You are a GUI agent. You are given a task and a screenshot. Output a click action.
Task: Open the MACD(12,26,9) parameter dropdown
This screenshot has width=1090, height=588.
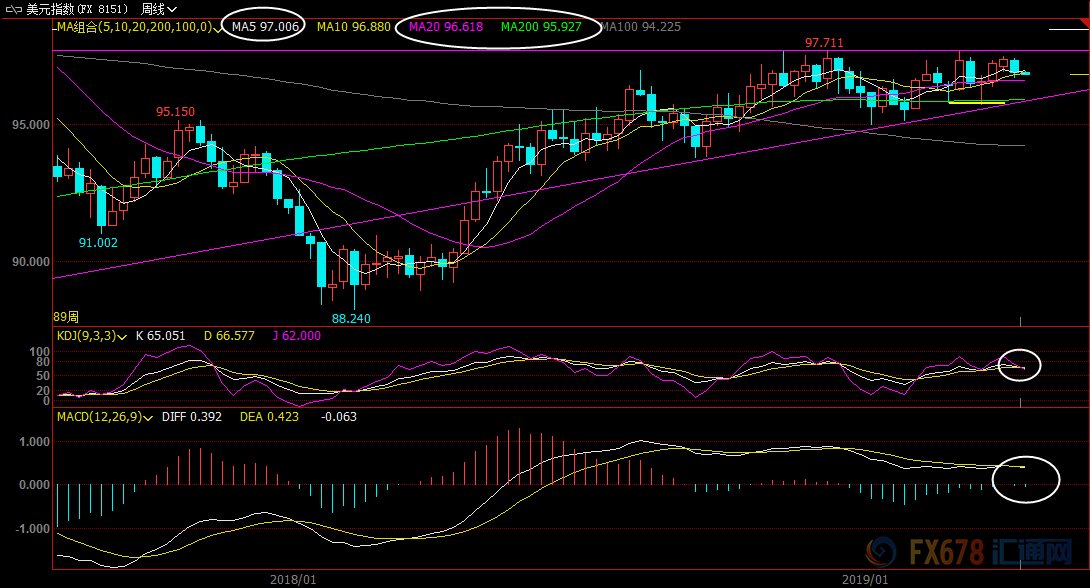pos(148,418)
